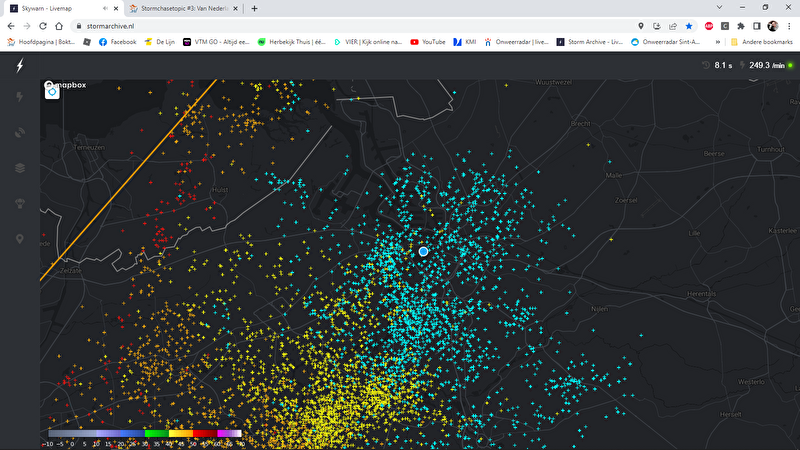Open the Andere bookmarks folder
Viewport: 800px width, 450px height.
pos(762,42)
